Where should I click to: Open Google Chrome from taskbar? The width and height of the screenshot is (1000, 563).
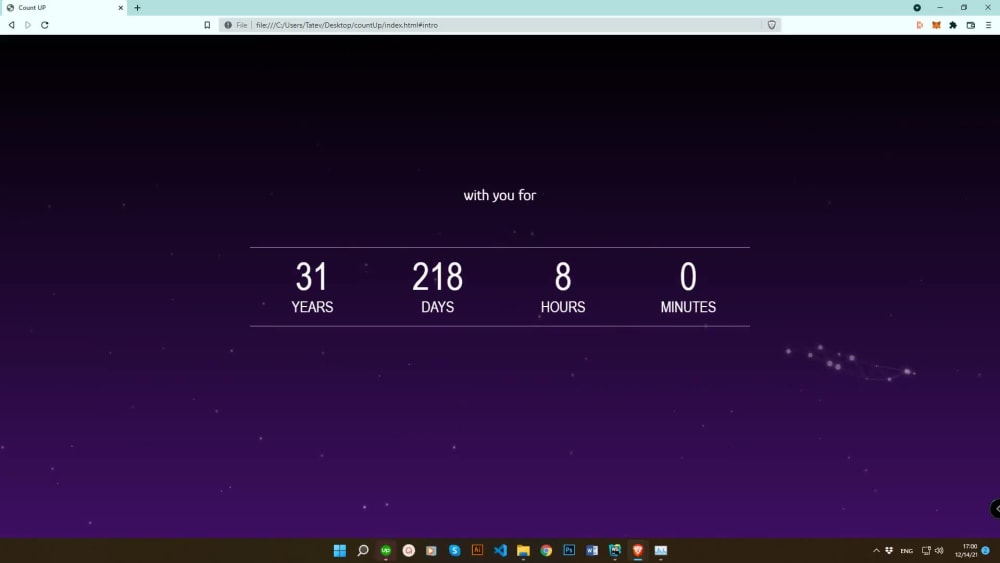tap(546, 550)
